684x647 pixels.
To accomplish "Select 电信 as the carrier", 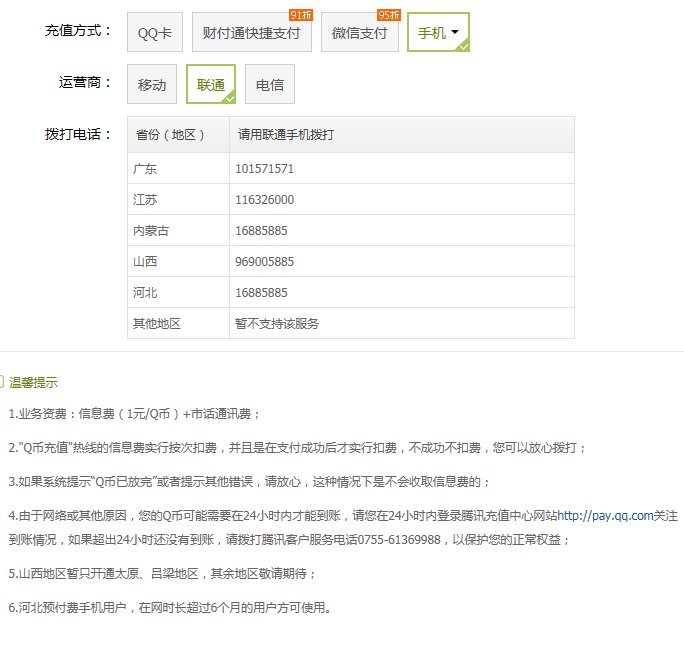I will 270,84.
